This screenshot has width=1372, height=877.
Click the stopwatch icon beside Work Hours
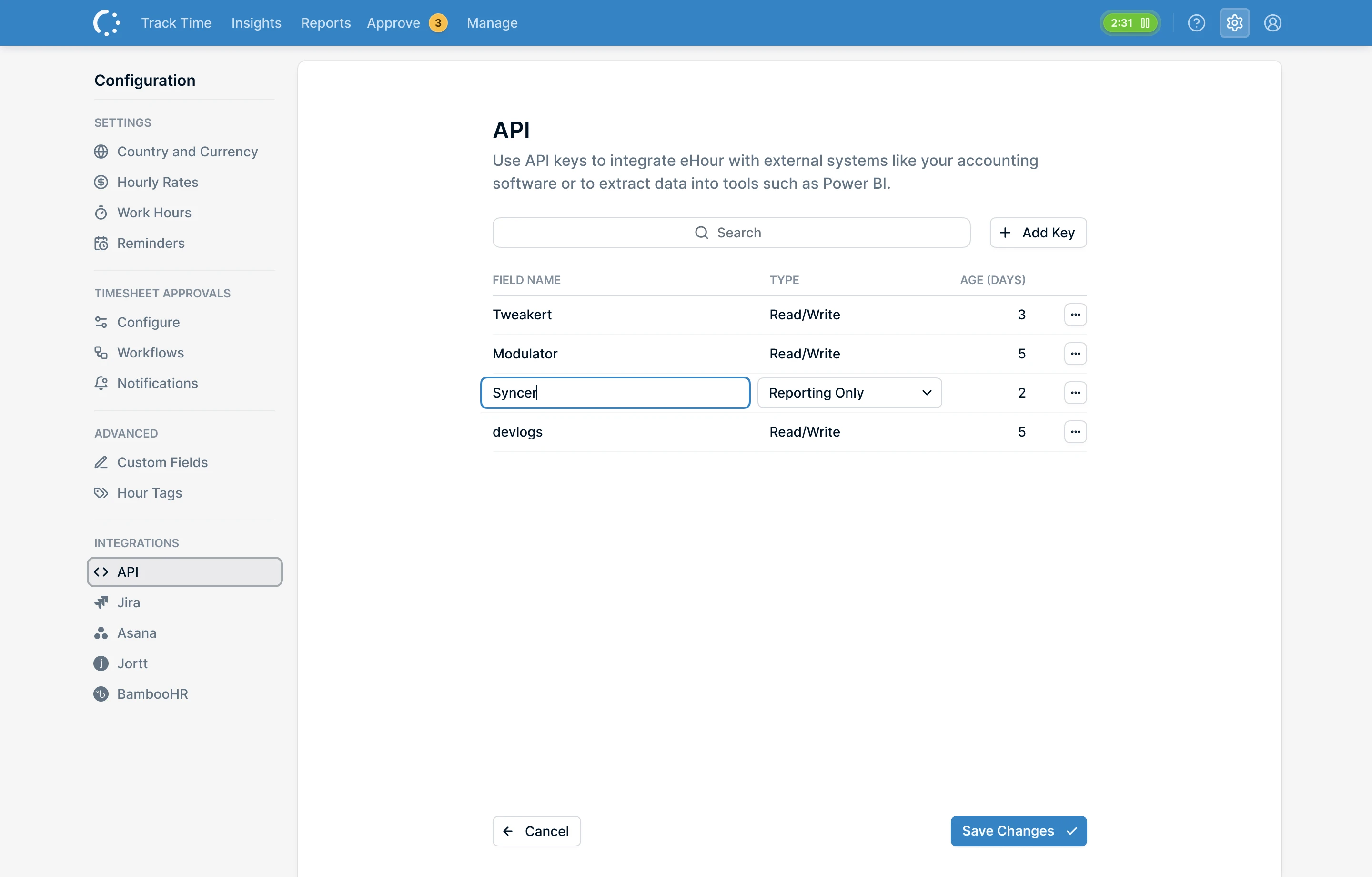coord(101,213)
